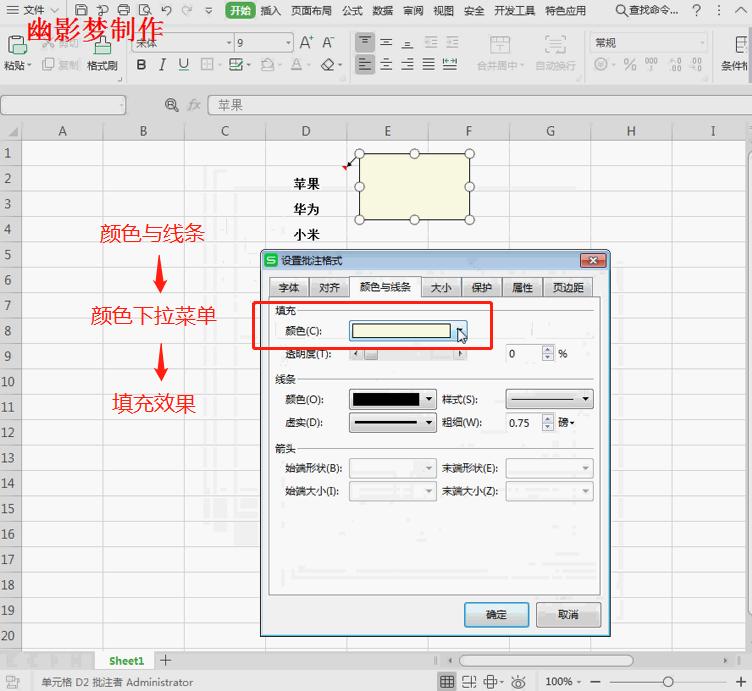Click the transparency percent input field
752x691 pixels.
click(x=523, y=354)
